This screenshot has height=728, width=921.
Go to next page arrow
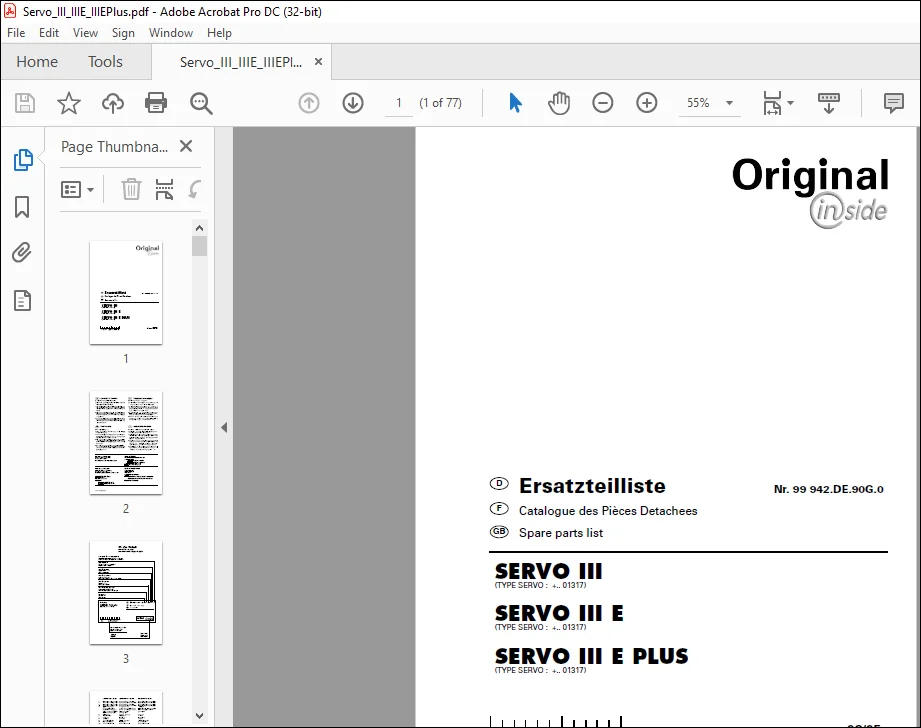[x=352, y=103]
